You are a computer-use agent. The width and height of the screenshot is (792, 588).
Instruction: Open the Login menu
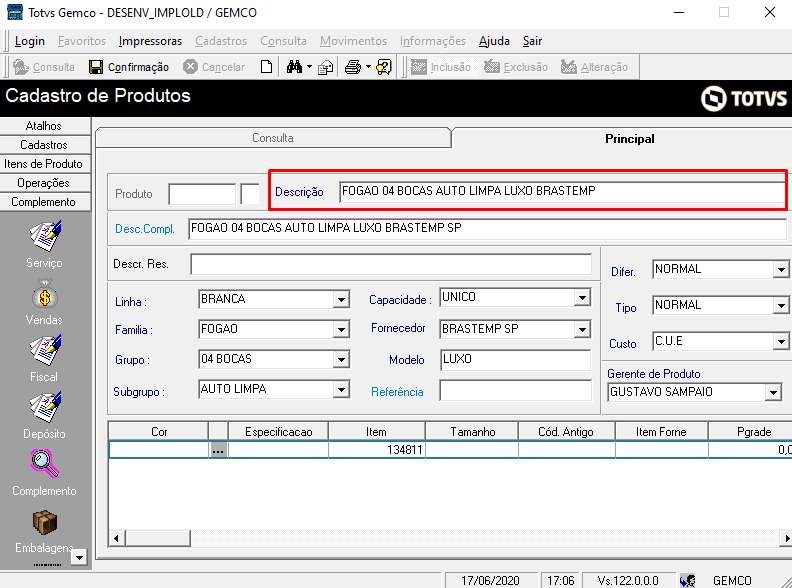coord(30,41)
